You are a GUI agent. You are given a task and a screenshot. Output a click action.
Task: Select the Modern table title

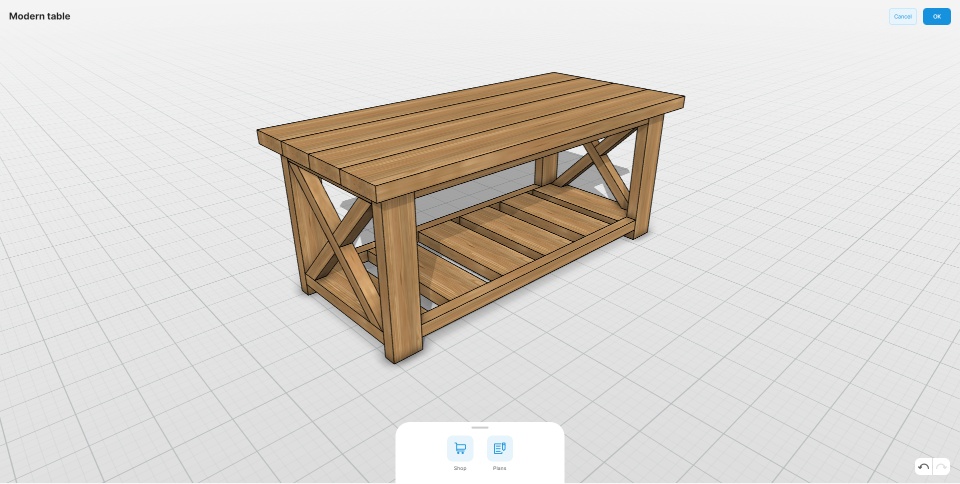40,17
